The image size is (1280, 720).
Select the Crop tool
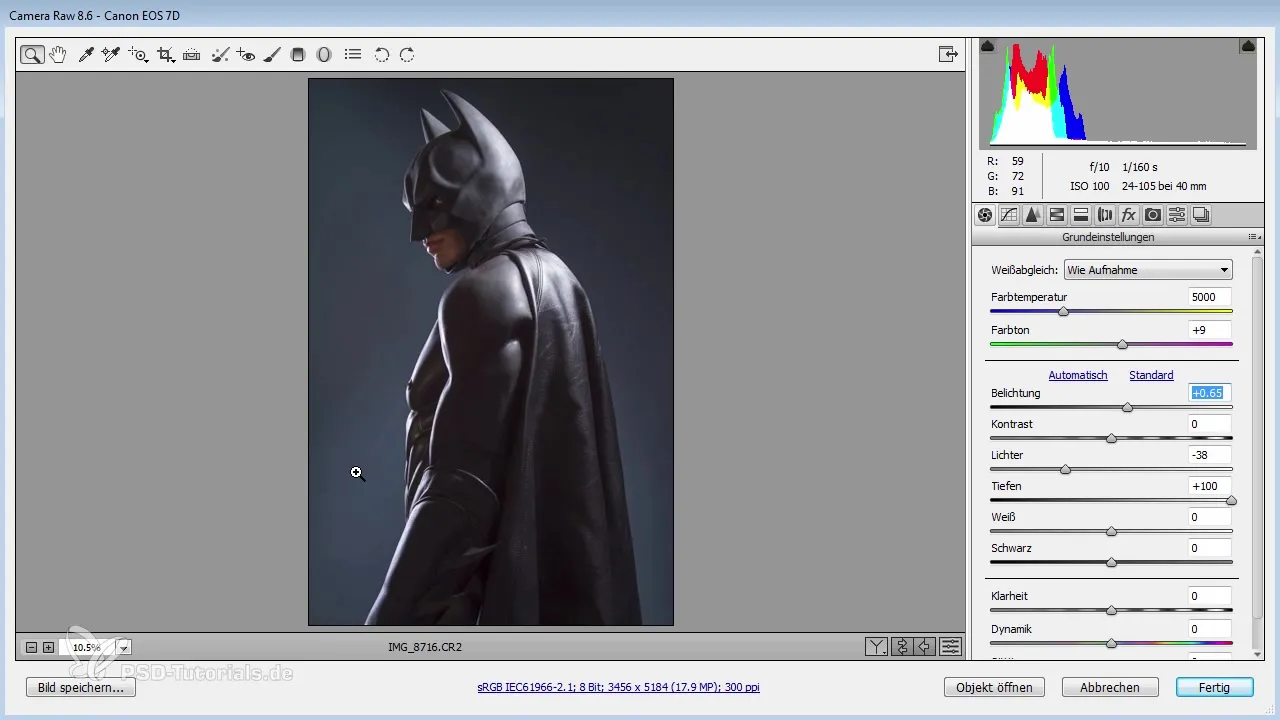(166, 55)
